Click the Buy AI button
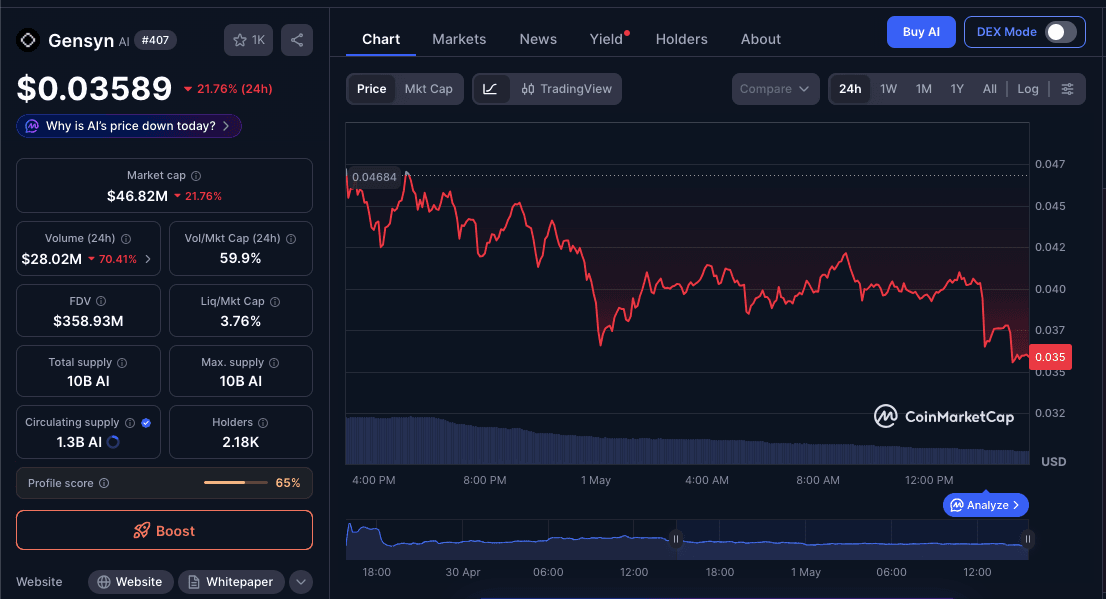1106x599 pixels. pos(921,32)
